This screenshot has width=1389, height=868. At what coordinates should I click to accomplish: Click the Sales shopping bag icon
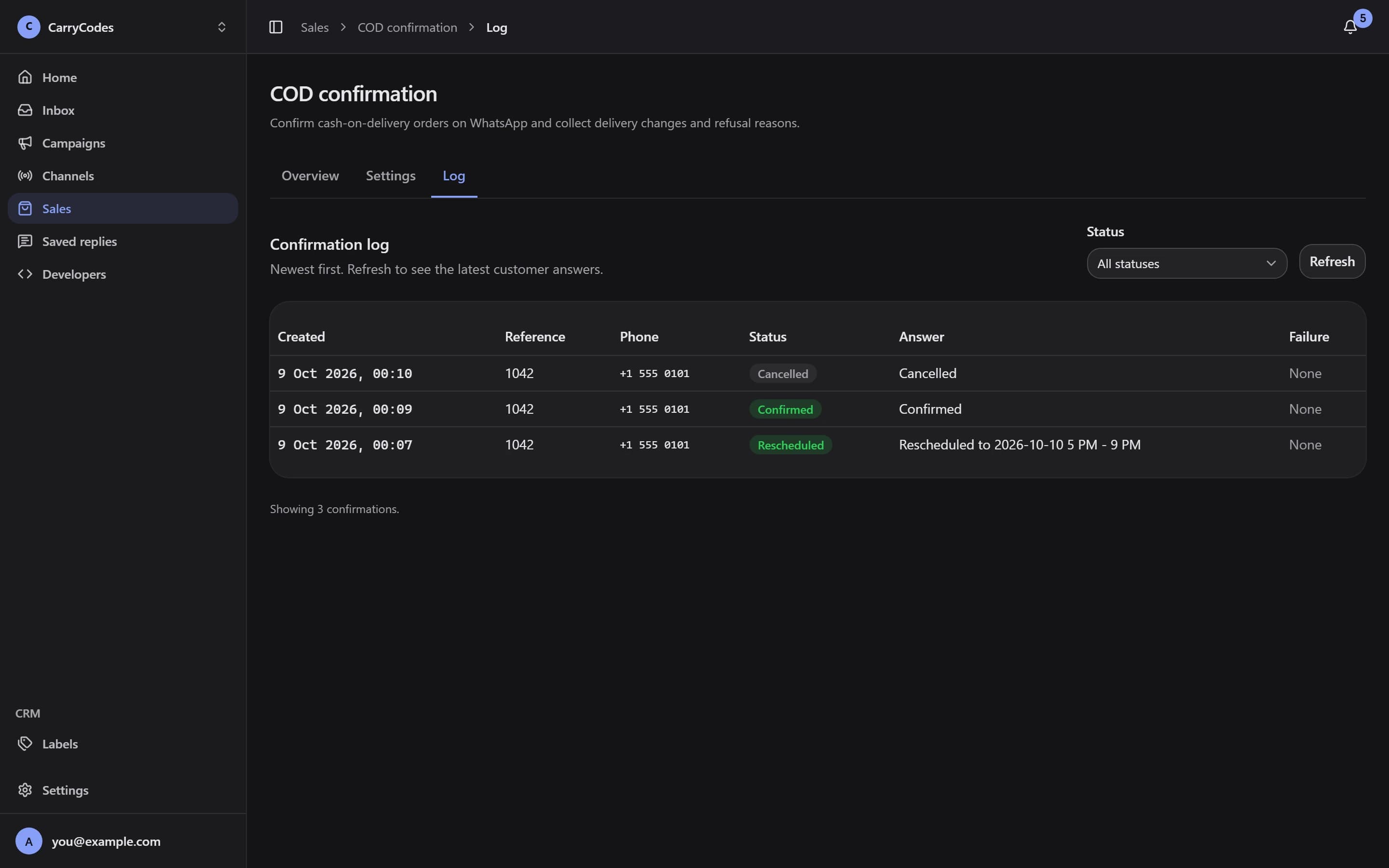[x=25, y=208]
